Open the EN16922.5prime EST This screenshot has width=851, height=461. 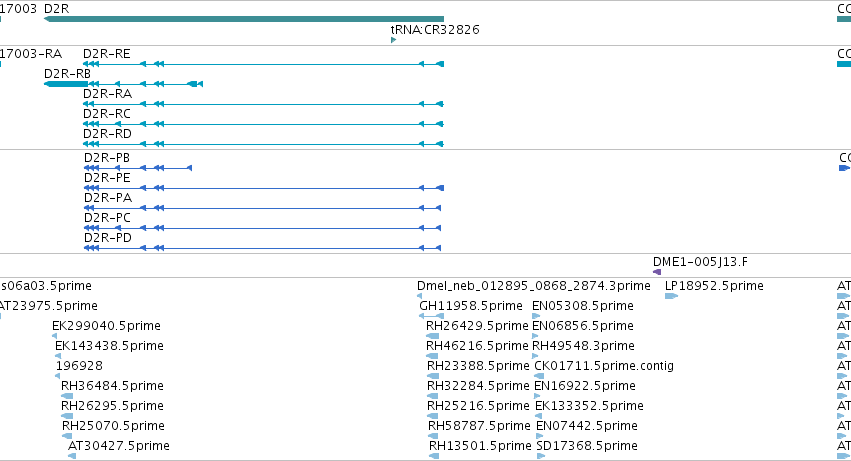pos(537,396)
